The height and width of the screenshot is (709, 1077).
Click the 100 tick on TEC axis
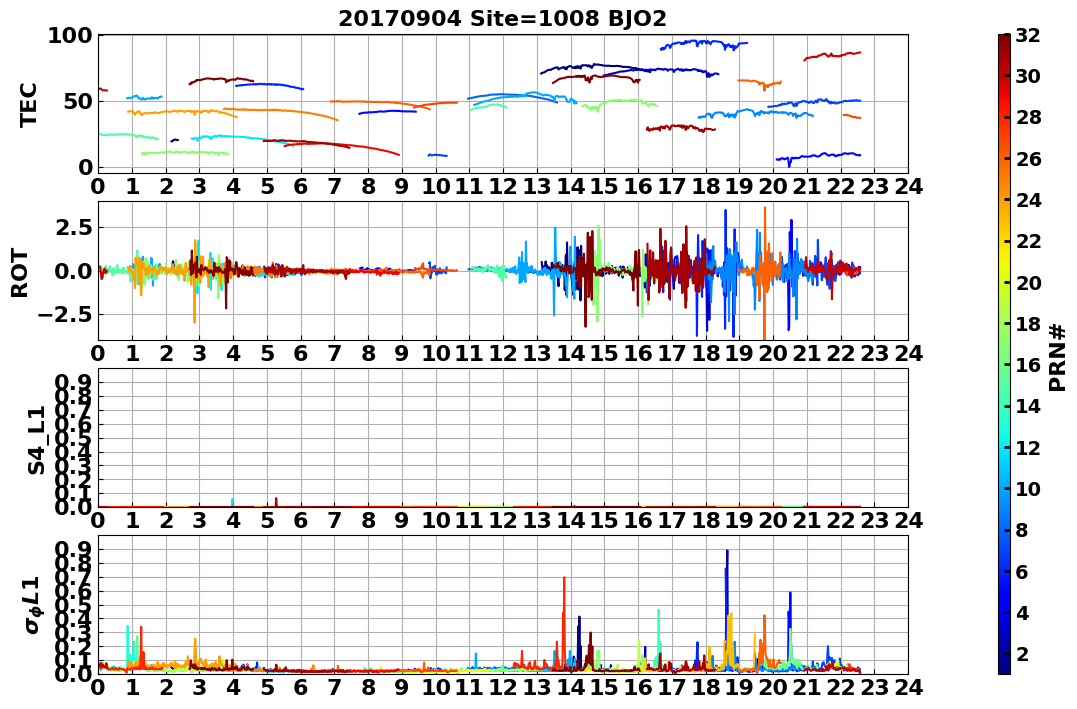[69, 36]
